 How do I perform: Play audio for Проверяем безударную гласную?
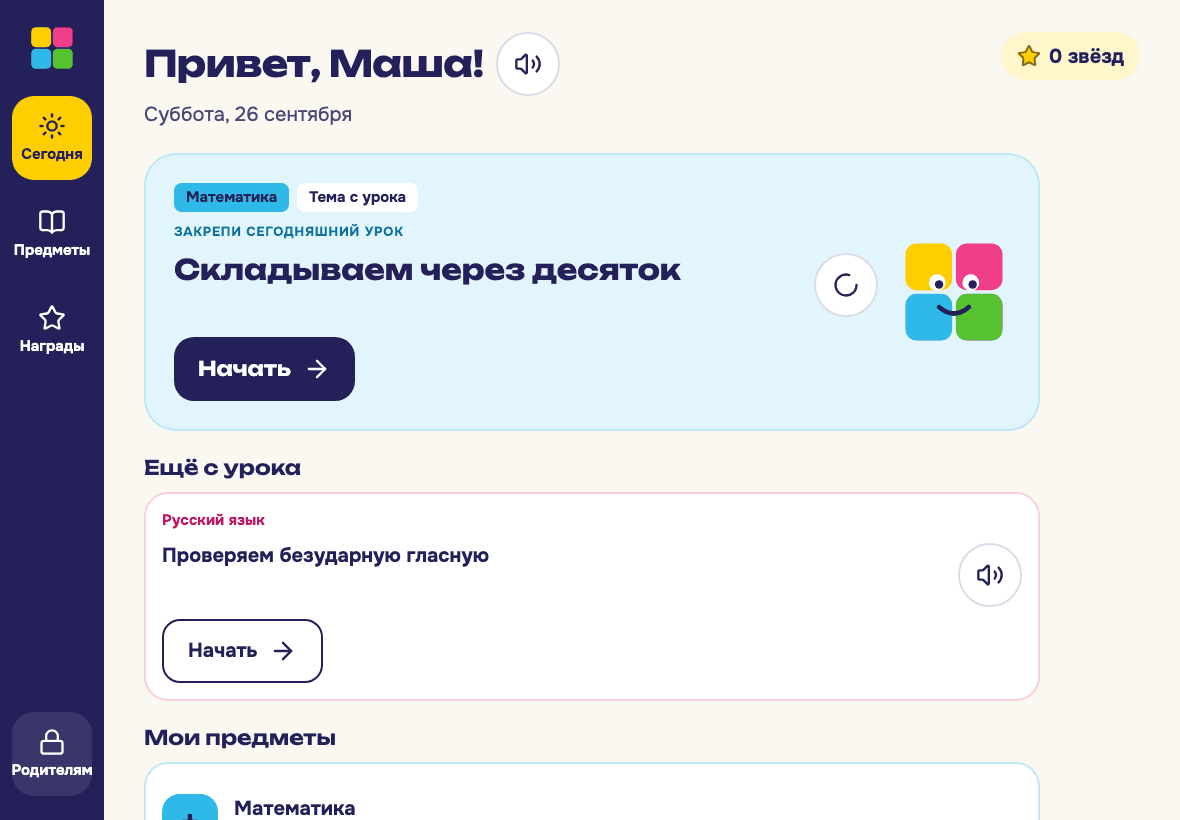[990, 576]
